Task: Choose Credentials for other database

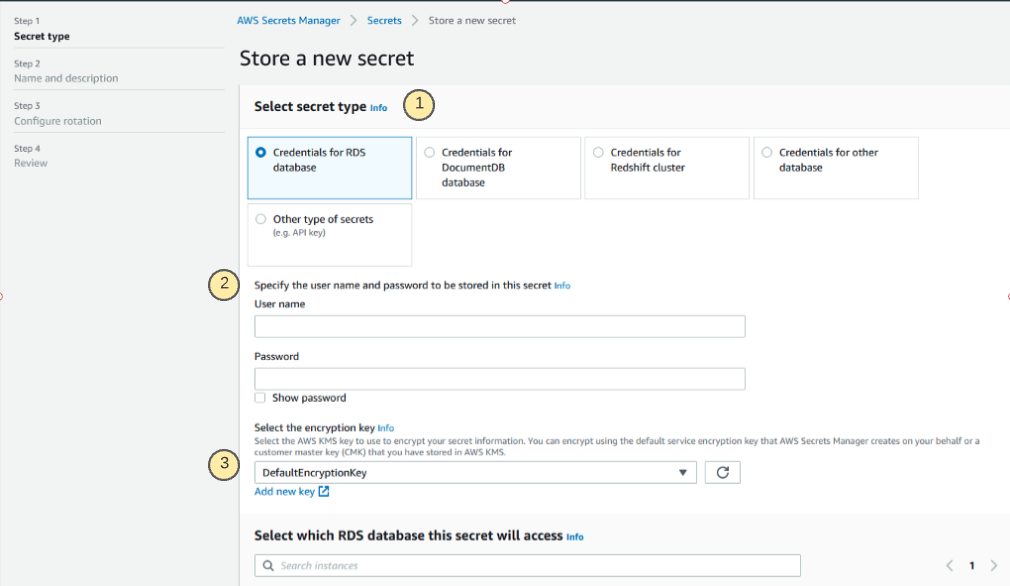Action: pyautogui.click(x=835, y=167)
